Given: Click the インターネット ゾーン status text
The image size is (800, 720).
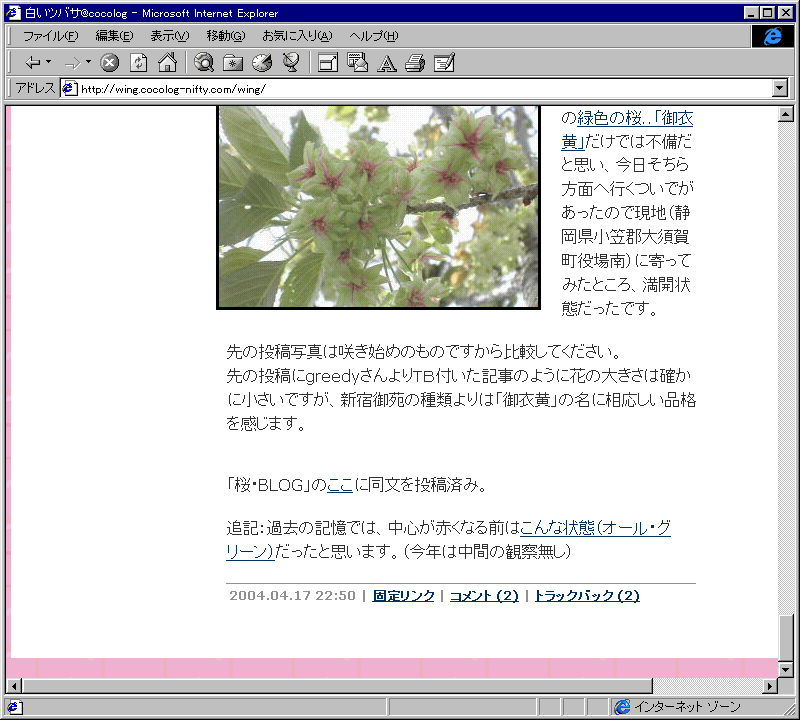Looking at the screenshot, I should click(687, 707).
